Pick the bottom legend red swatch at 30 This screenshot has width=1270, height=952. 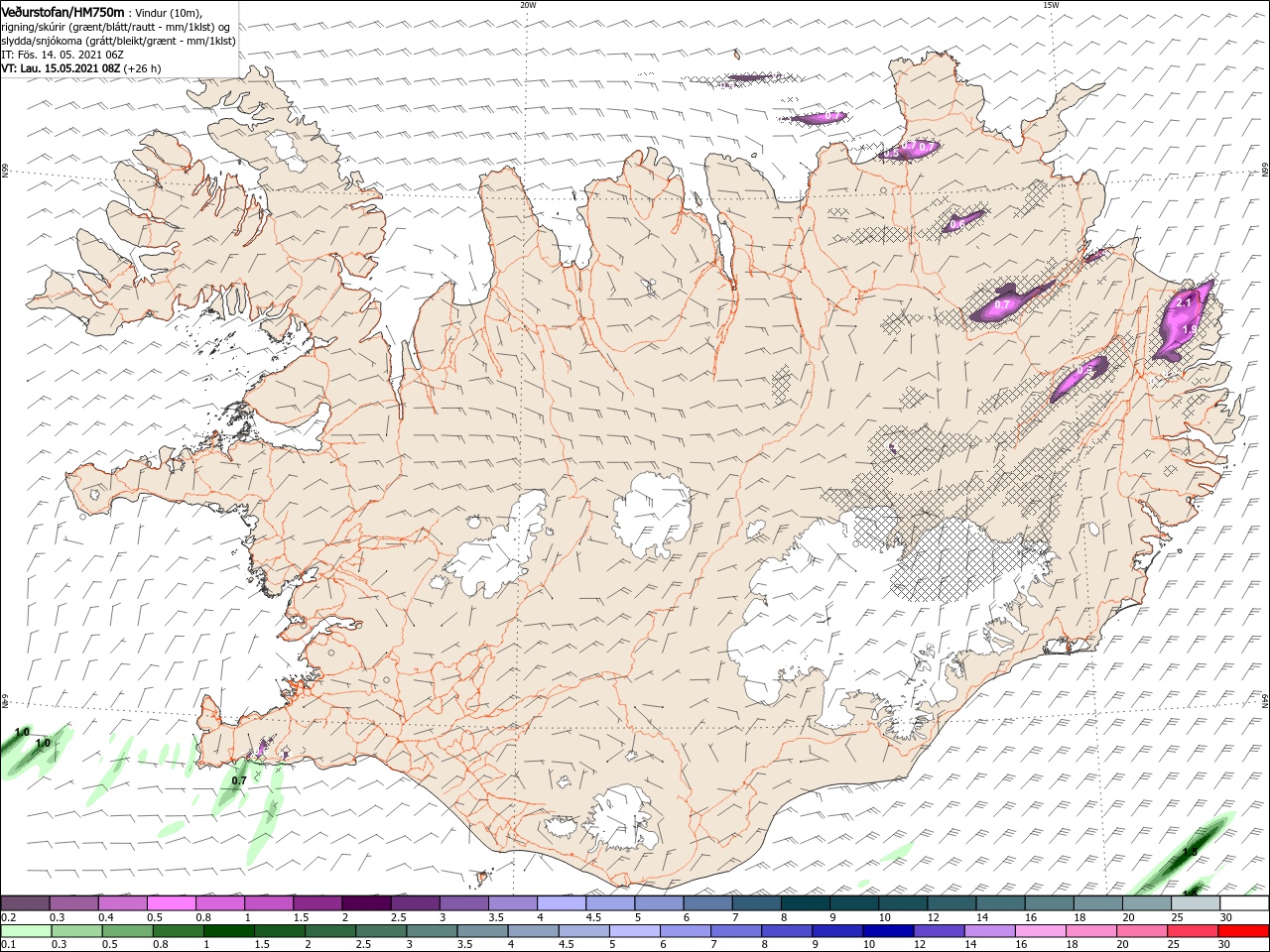(1244, 931)
